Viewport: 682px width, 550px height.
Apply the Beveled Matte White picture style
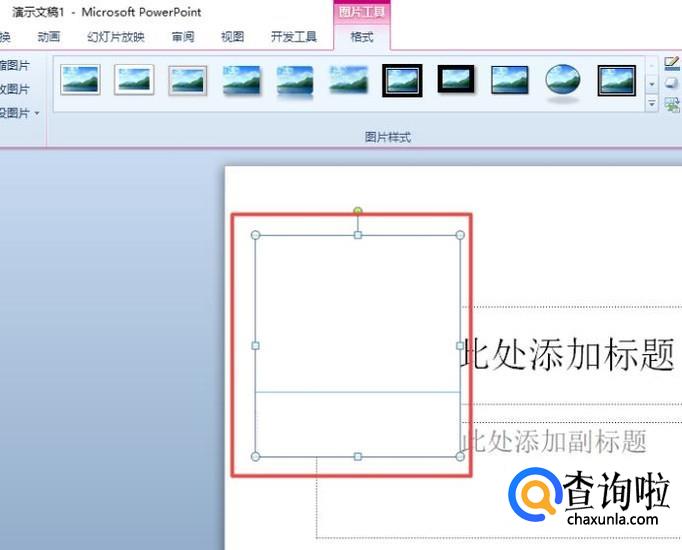(134, 80)
